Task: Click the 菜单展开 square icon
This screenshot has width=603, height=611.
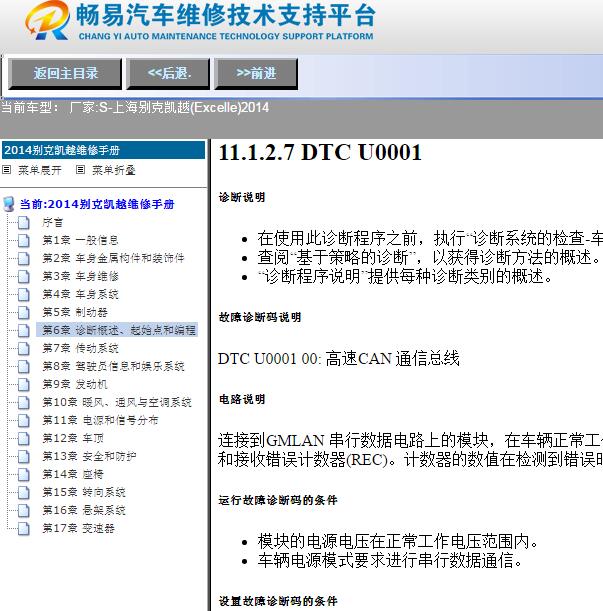Action: click(x=7, y=170)
